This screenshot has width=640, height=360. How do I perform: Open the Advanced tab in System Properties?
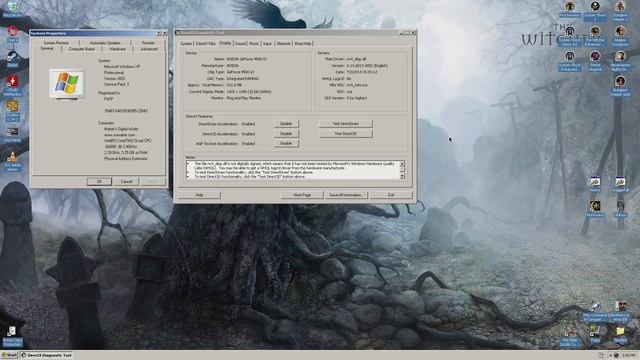pos(149,49)
